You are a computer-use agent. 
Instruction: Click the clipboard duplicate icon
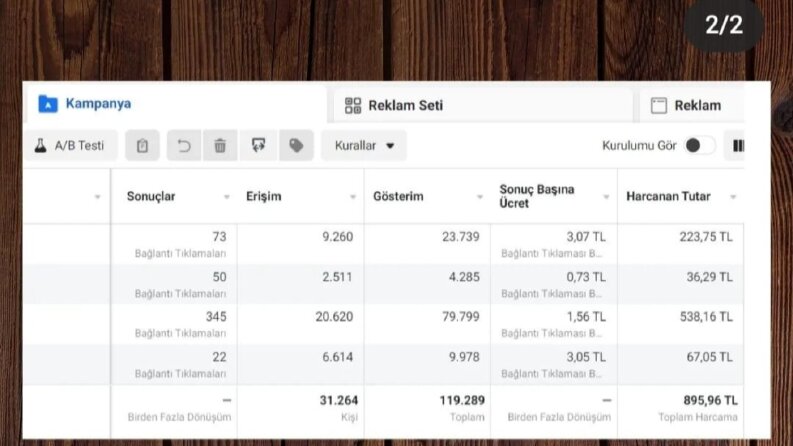click(x=142, y=146)
